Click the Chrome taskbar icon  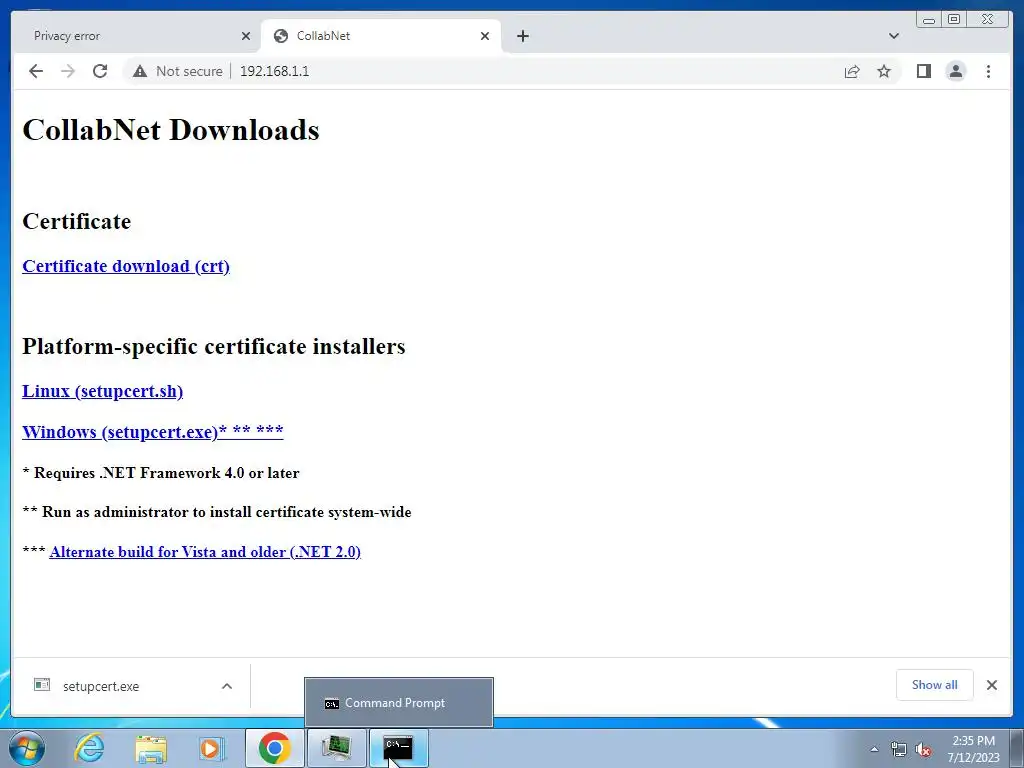tap(274, 748)
